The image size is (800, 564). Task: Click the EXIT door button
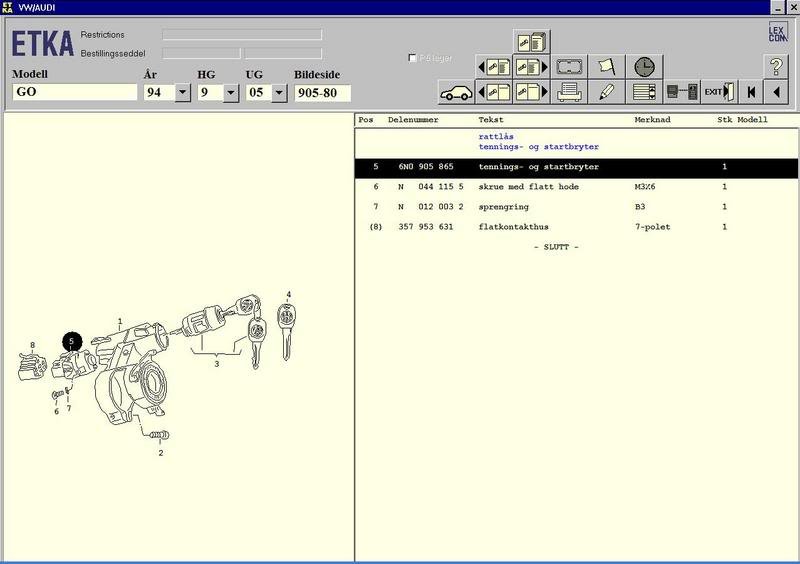(718, 92)
